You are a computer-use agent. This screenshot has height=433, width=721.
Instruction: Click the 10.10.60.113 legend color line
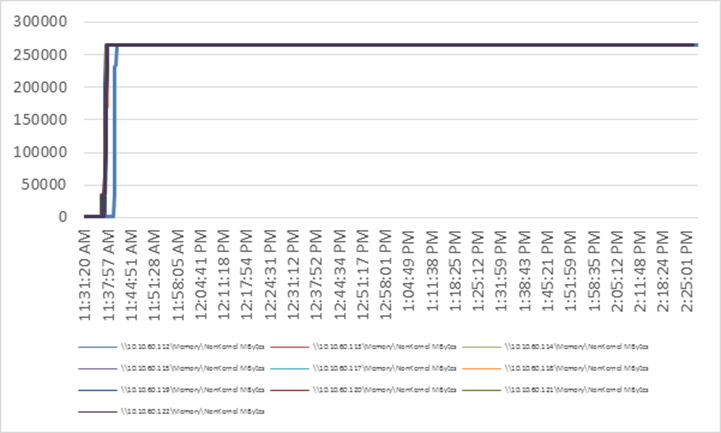point(290,347)
